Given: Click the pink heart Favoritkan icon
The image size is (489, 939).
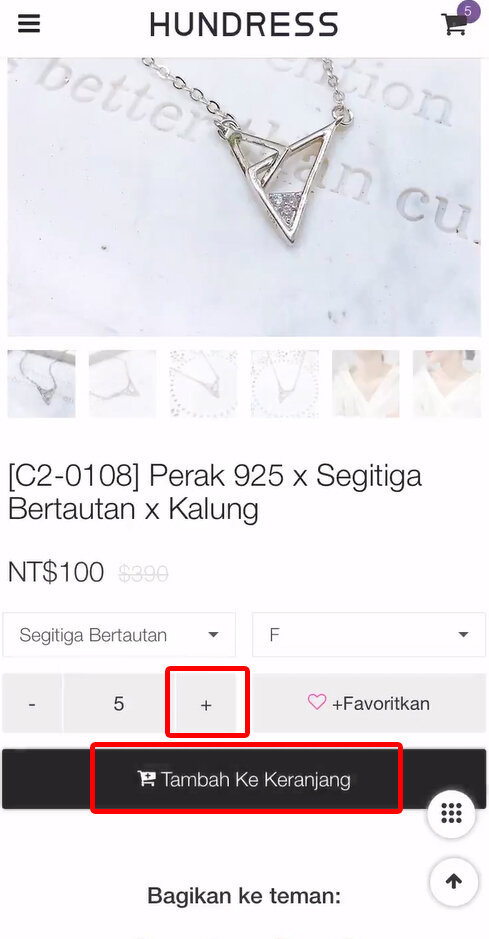Looking at the screenshot, I should pos(317,702).
